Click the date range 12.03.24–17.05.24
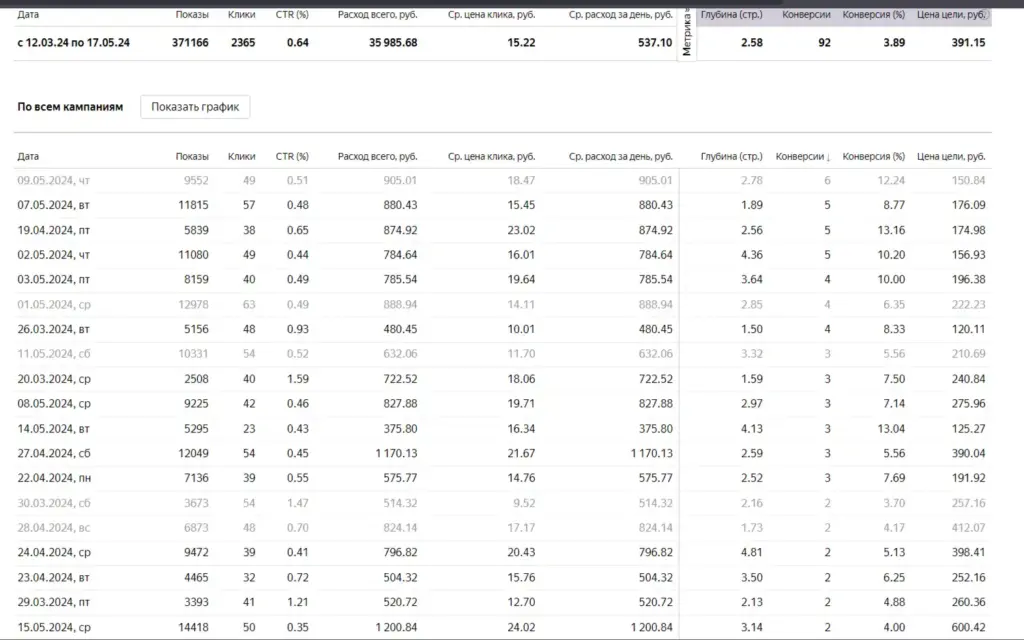The image size is (1024, 640). [x=73, y=42]
